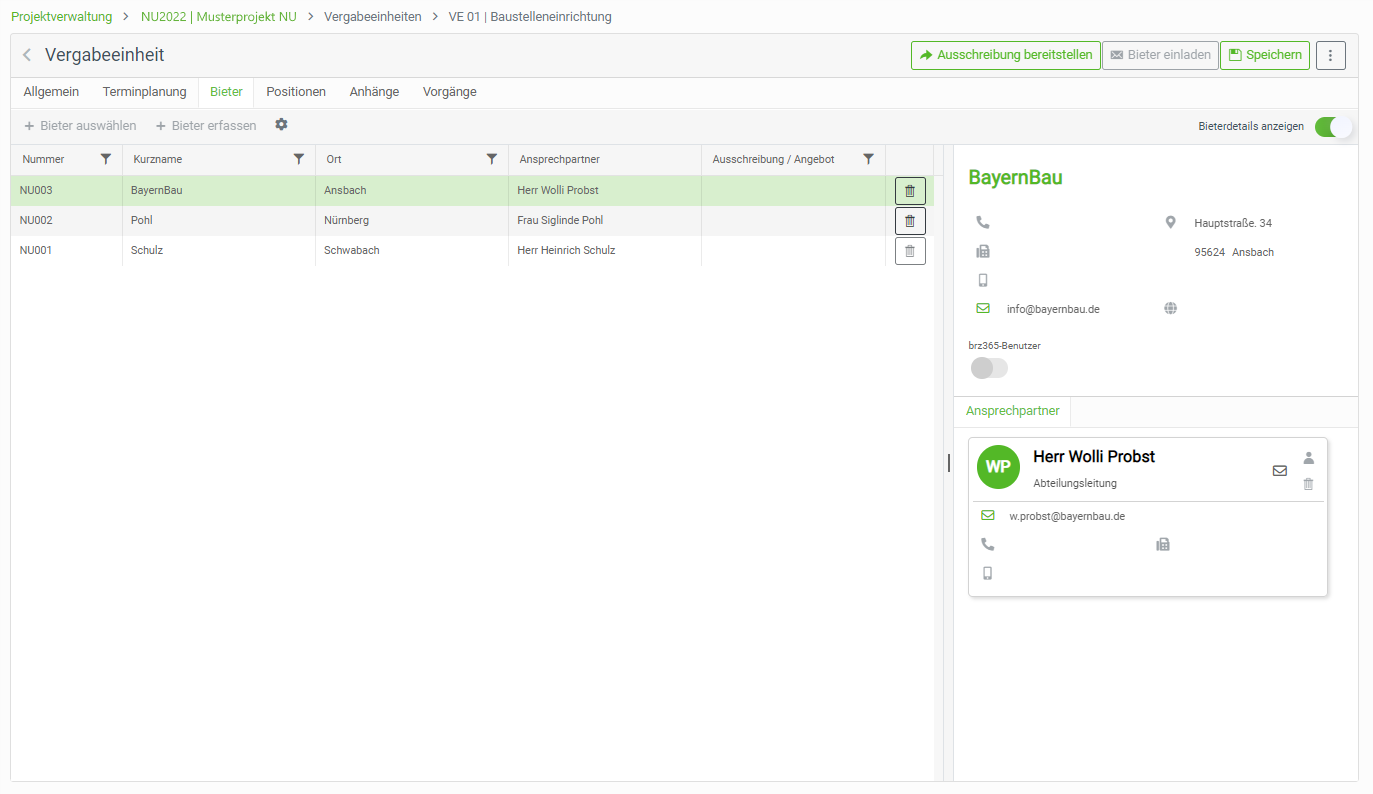
Task: Click the w.probst@bayernbau.de email address
Action: [1067, 516]
